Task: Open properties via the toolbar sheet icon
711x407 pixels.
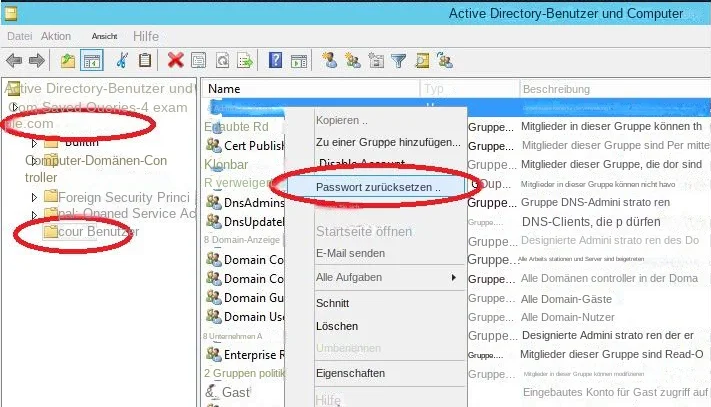Action: click(x=199, y=60)
